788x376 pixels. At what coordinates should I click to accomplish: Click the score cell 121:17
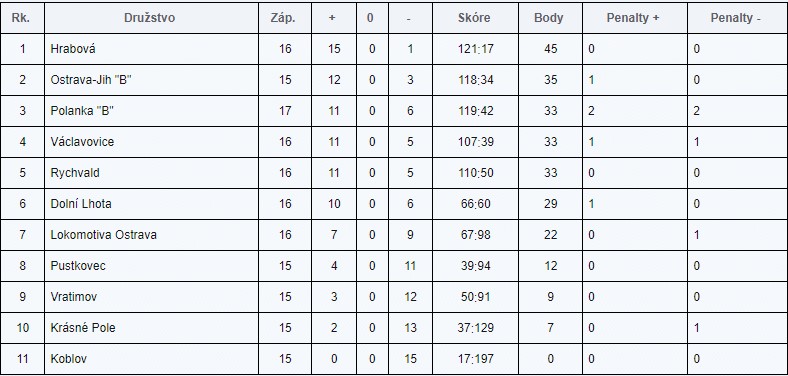pyautogui.click(x=476, y=49)
